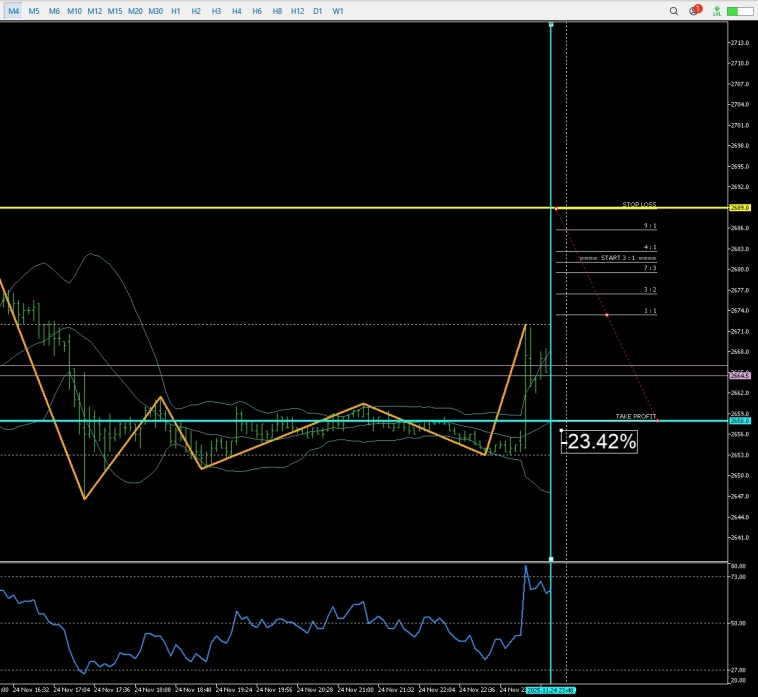Choose the W1 weekly timeframe
758x697 pixels.
click(x=338, y=10)
